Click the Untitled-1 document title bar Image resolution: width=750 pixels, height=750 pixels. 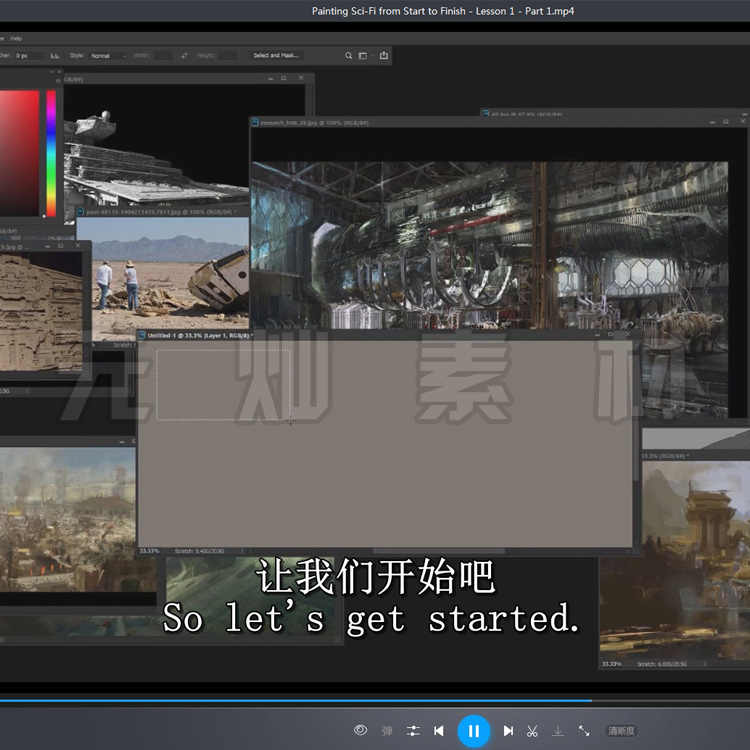(385, 335)
